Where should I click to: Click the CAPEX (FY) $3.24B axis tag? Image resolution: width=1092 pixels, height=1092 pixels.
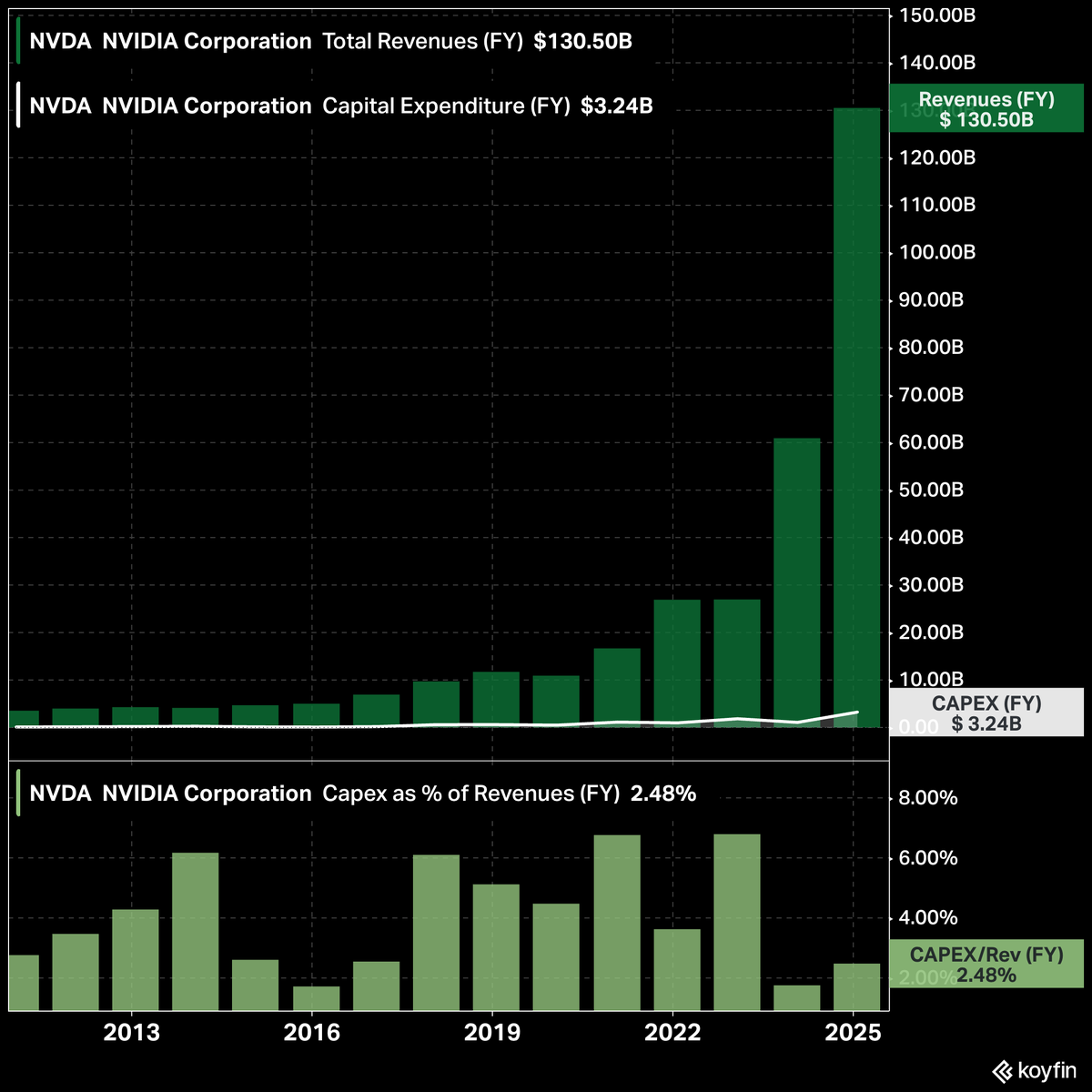[986, 712]
